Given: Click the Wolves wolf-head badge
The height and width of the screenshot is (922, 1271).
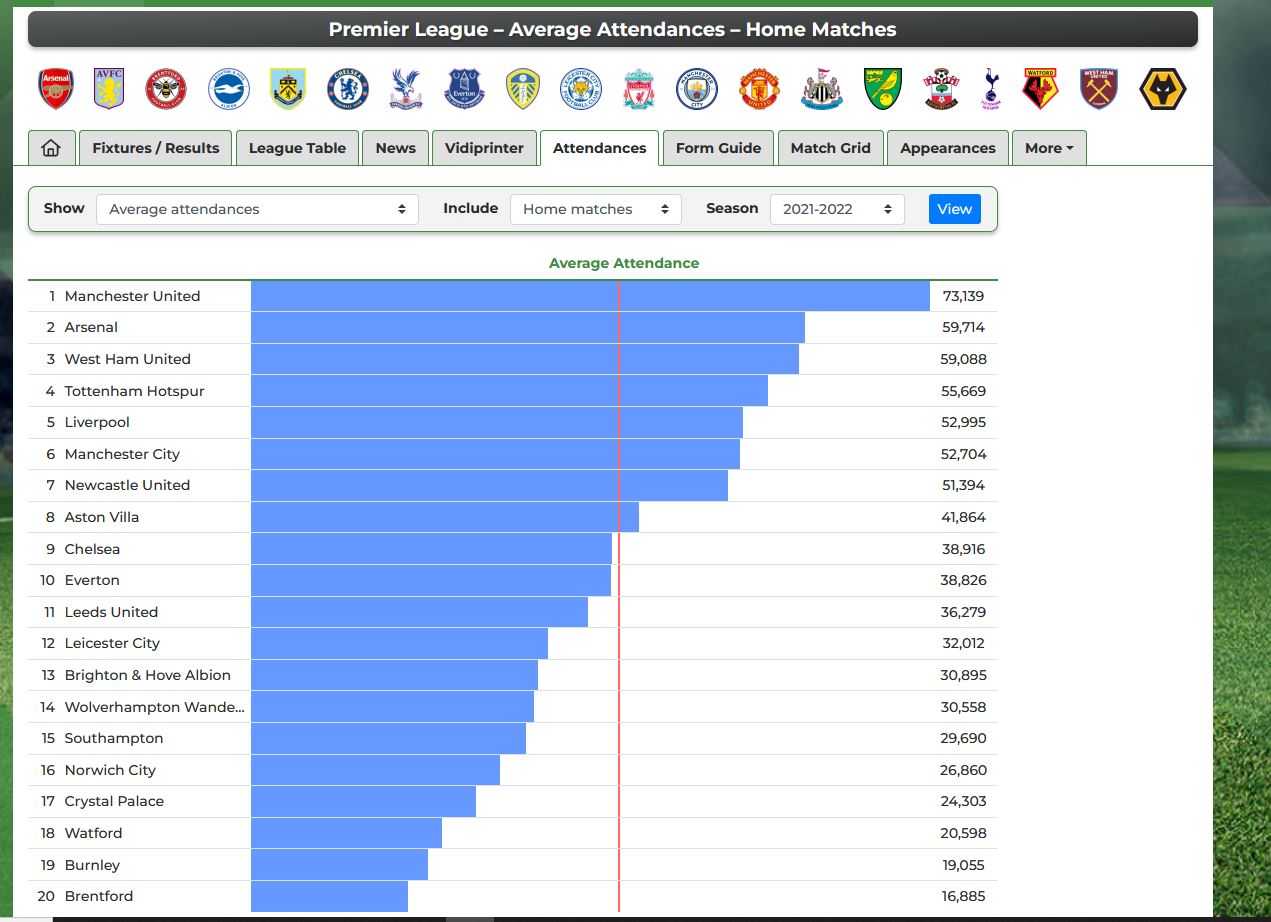Looking at the screenshot, I should (1163, 89).
